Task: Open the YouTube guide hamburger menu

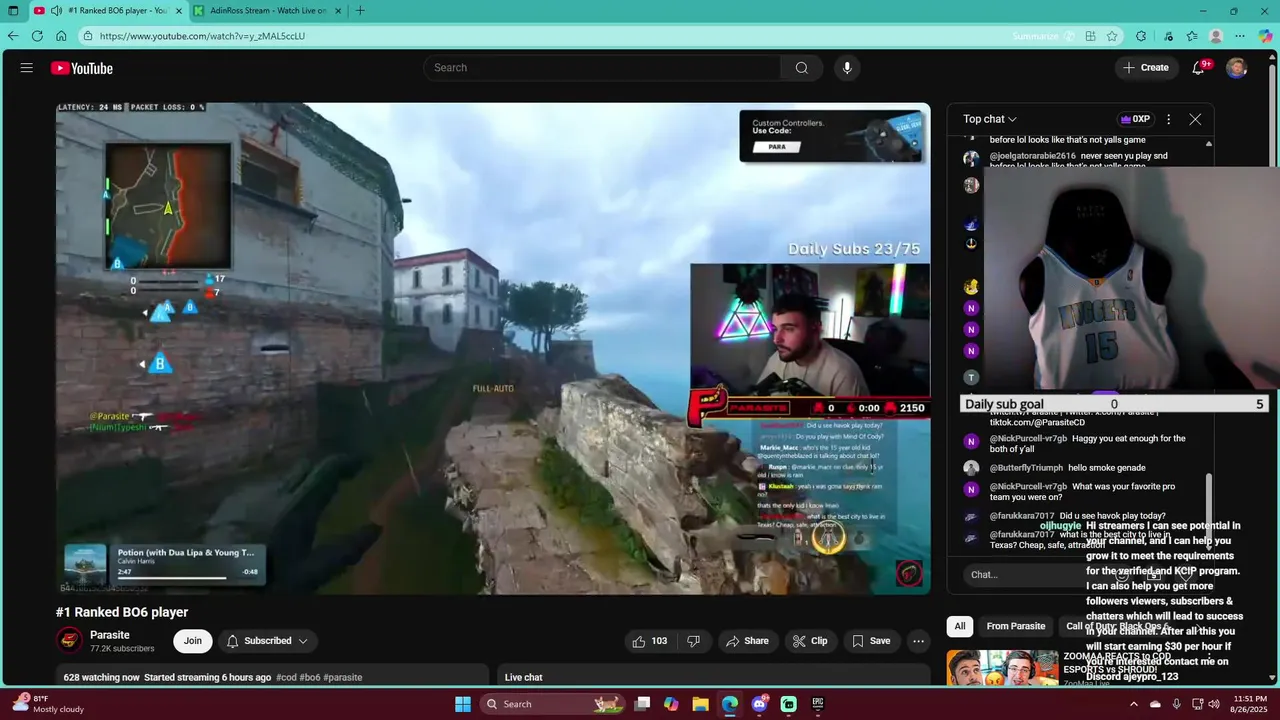Action: [x=27, y=68]
